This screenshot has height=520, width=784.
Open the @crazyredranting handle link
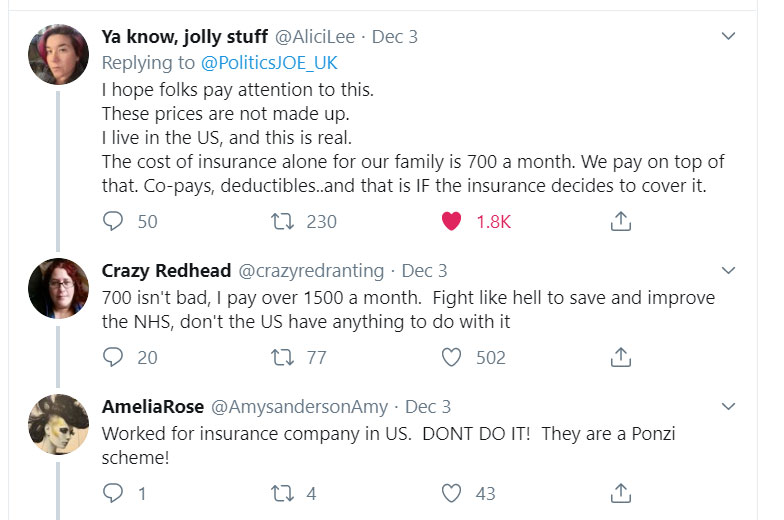click(313, 271)
